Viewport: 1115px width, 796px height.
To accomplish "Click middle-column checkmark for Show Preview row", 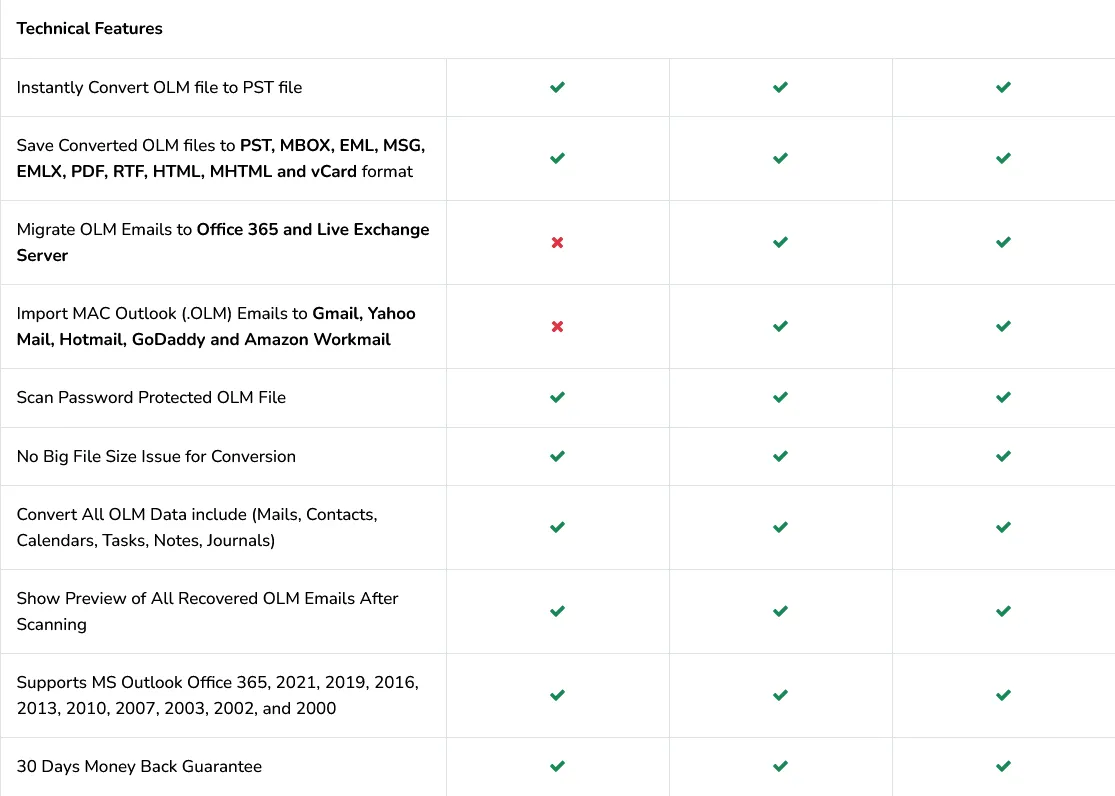I will tap(780, 611).
